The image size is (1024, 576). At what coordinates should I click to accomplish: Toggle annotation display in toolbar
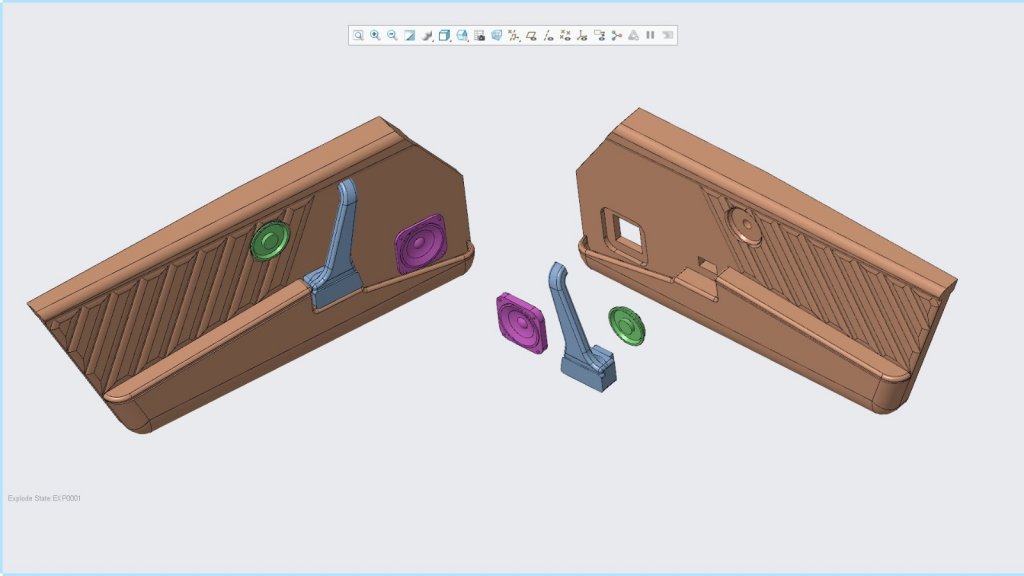(600, 35)
